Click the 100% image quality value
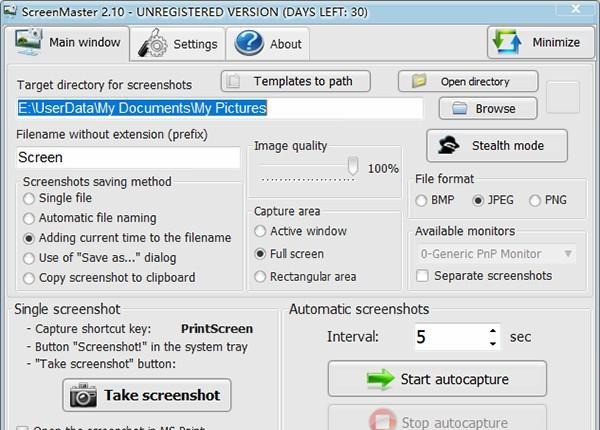This screenshot has height=430, width=600. click(383, 169)
